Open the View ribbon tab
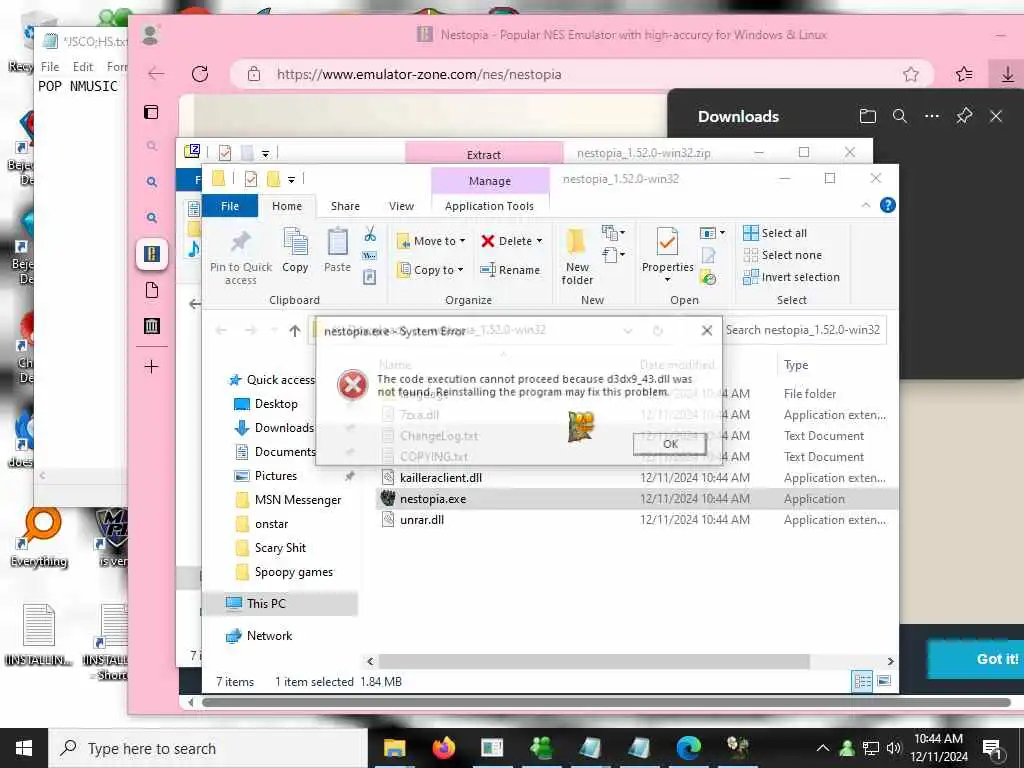 pos(401,206)
